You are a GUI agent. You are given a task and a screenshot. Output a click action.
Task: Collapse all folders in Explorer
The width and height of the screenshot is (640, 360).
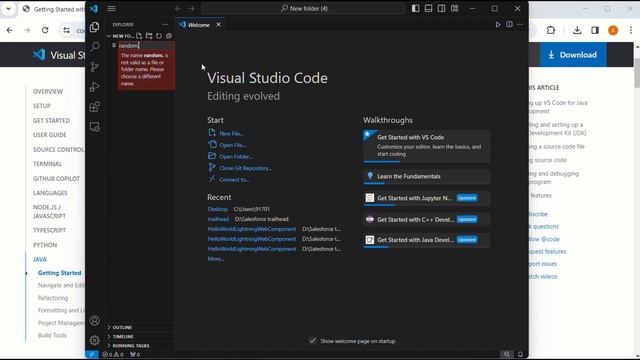pos(169,36)
